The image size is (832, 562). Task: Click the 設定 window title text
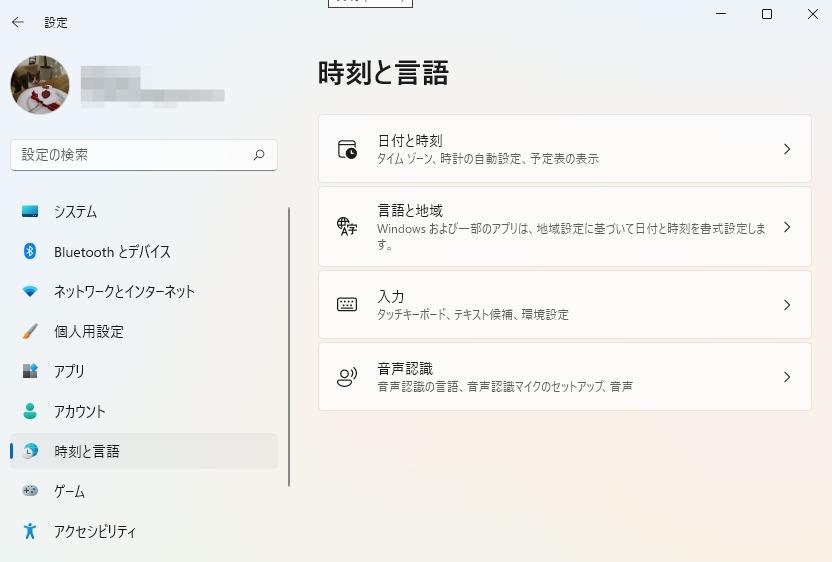click(x=56, y=22)
